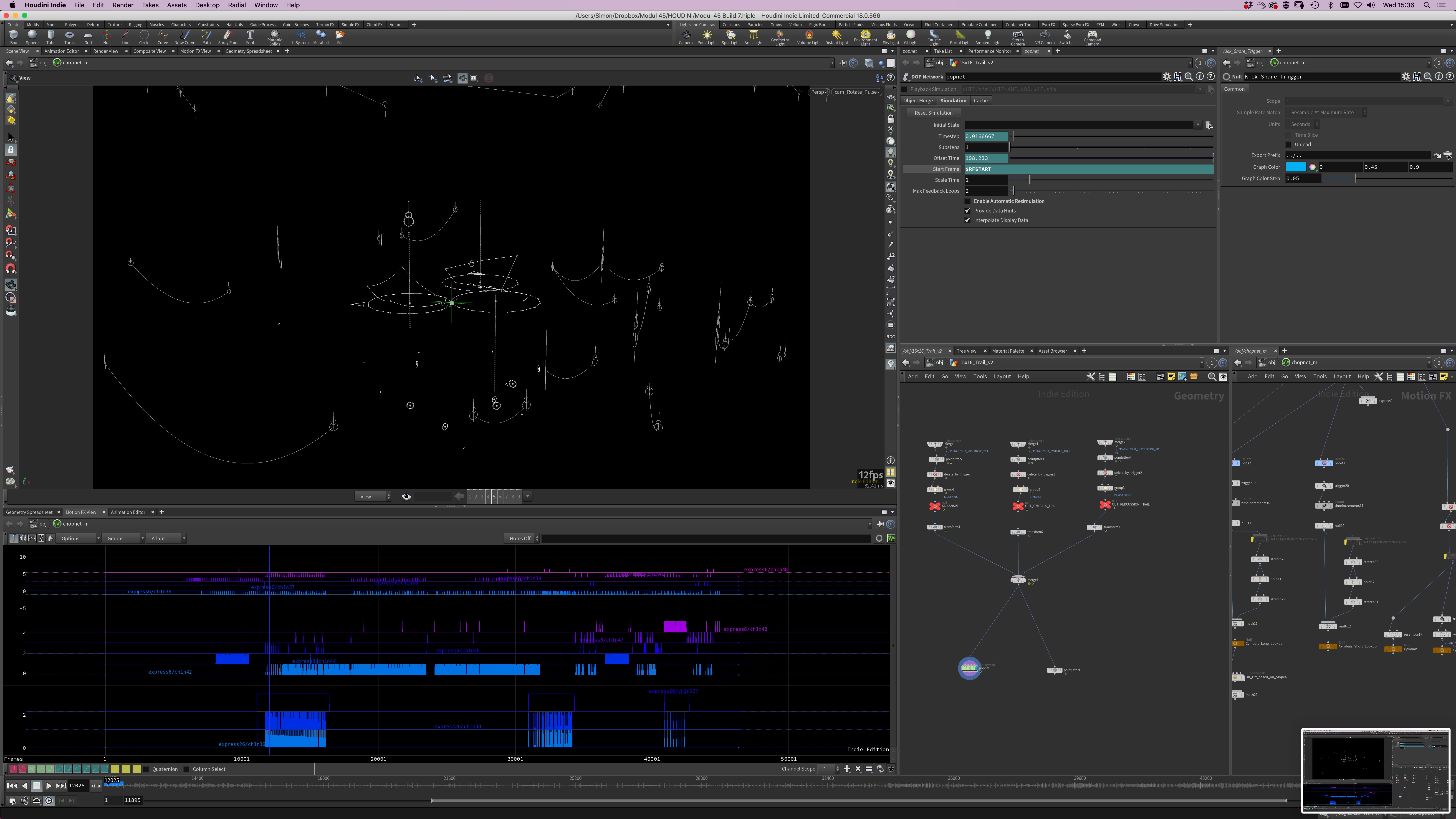
Task: Click the Export Prefix input field
Action: pos(1358,155)
